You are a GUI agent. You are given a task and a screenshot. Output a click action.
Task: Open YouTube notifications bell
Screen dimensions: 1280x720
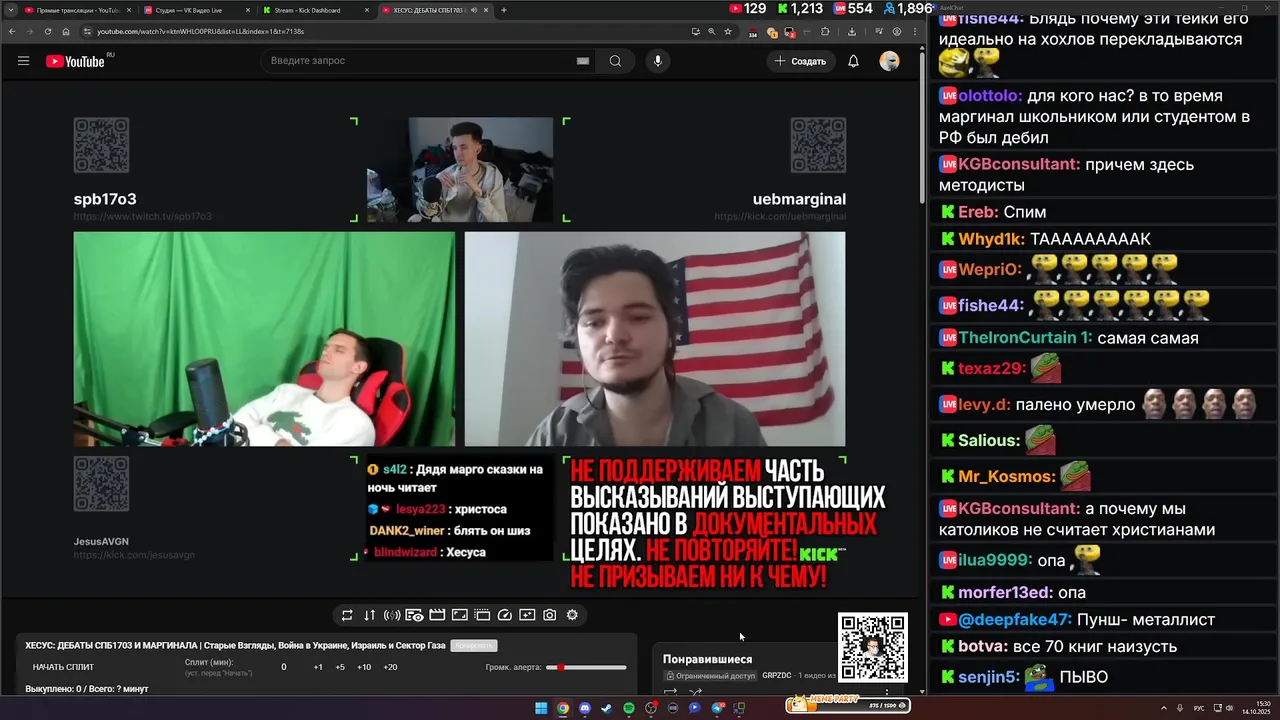(853, 61)
